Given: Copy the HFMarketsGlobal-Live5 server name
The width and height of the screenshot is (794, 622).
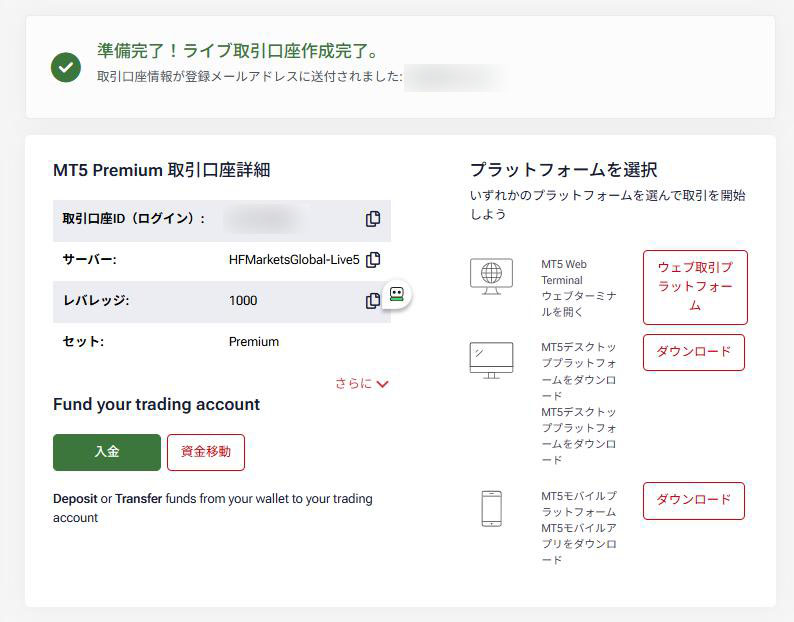Looking at the screenshot, I should tap(373, 260).
